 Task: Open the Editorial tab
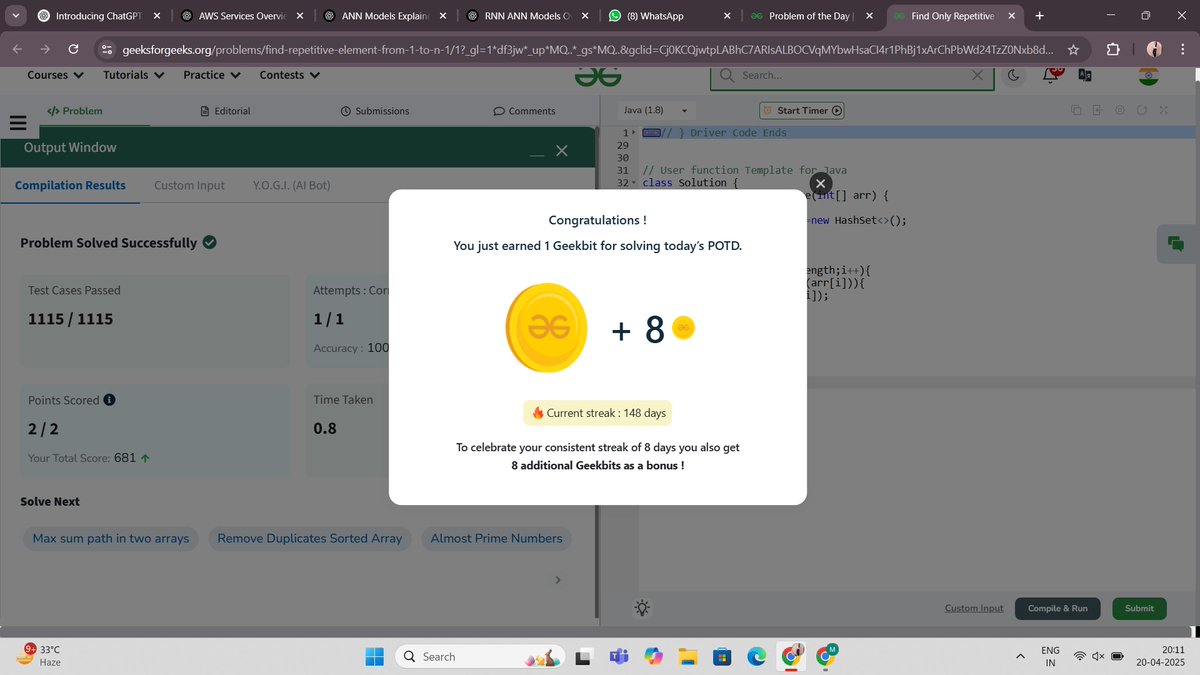tap(225, 111)
